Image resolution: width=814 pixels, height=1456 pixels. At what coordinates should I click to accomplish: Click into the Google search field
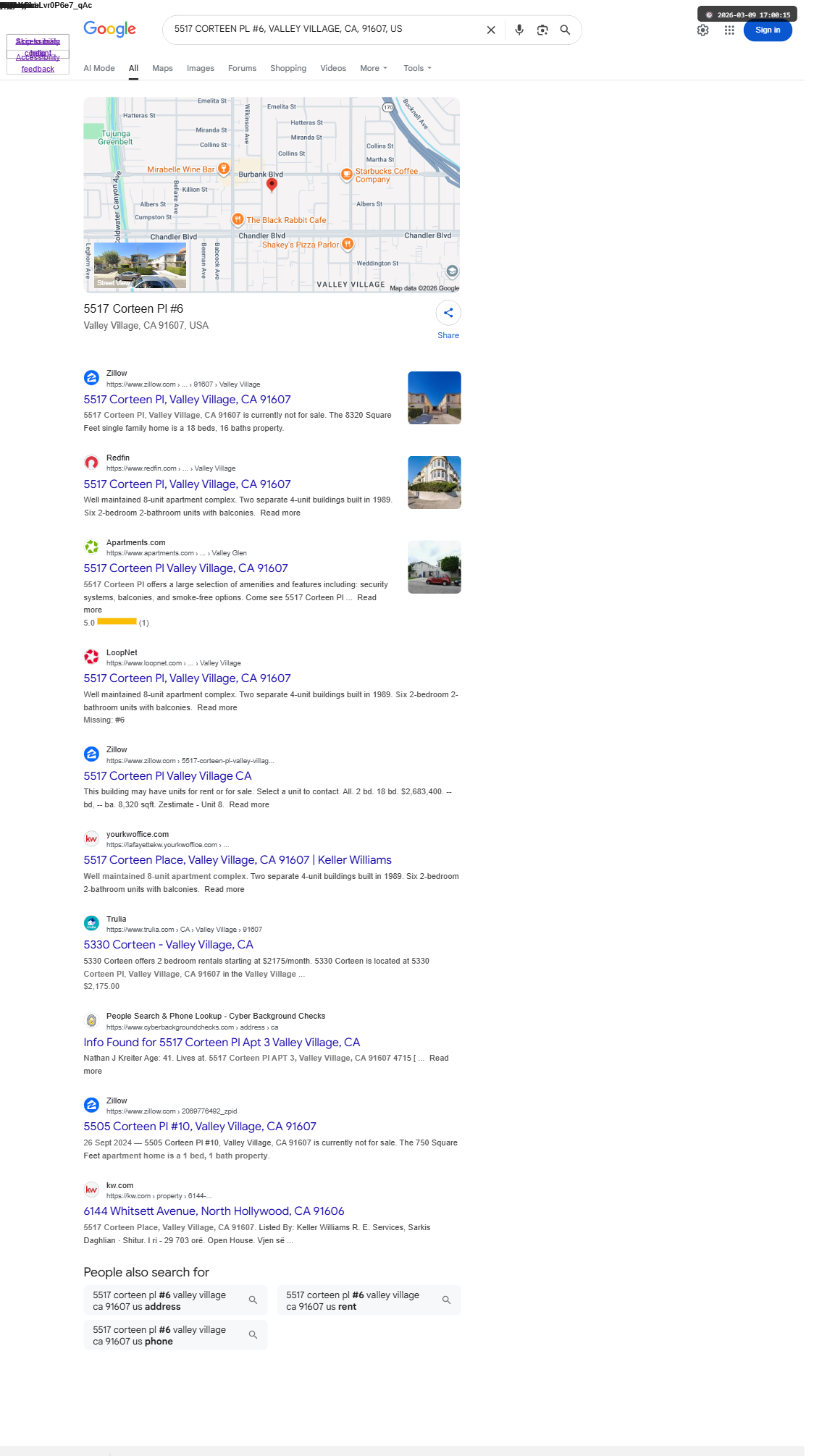(324, 30)
